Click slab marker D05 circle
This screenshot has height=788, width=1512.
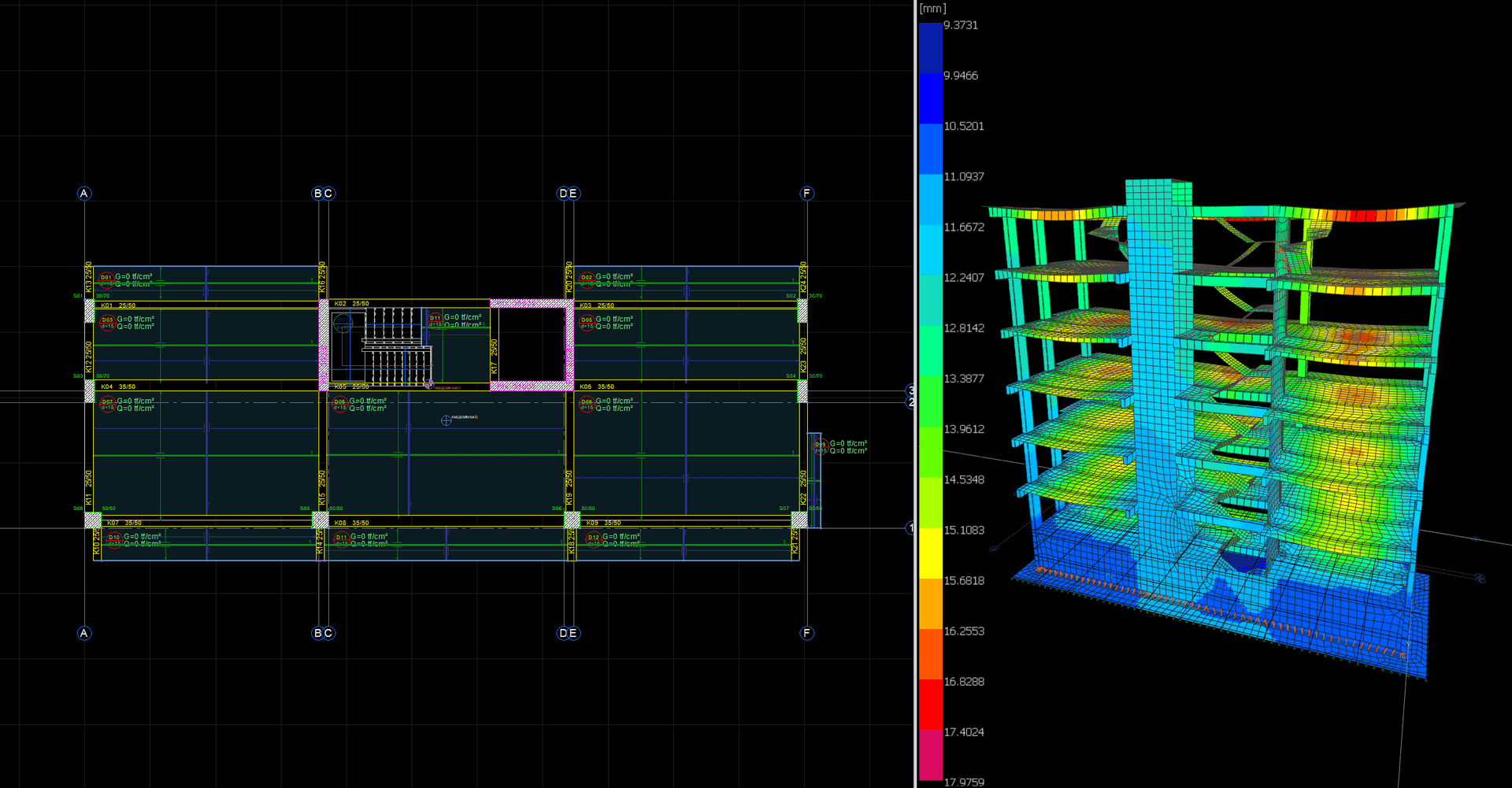(x=587, y=322)
